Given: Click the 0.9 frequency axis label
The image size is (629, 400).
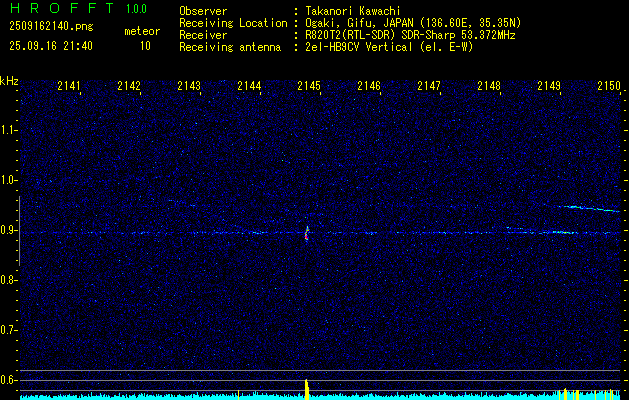Looking at the screenshot, I should click(7, 230).
